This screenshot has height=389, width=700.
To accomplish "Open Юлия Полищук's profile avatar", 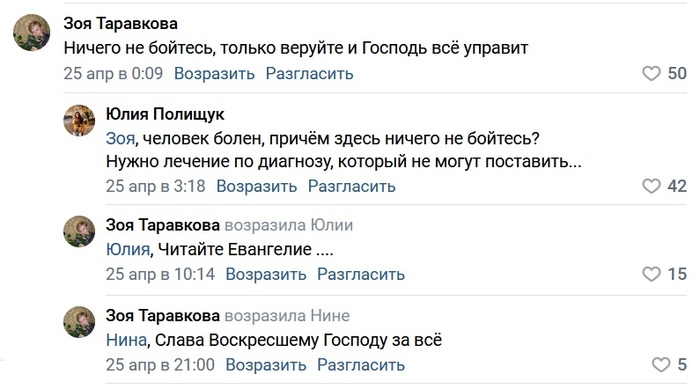I will pos(79,120).
